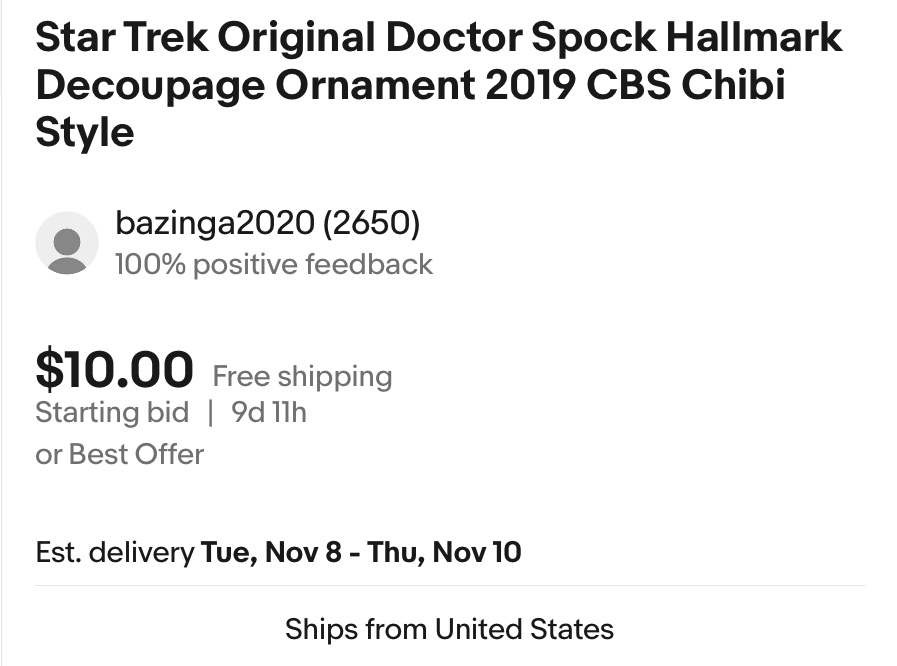Click the vertical bar after Starting bid
Image resolution: width=897 pixels, height=666 pixels.
(x=211, y=412)
